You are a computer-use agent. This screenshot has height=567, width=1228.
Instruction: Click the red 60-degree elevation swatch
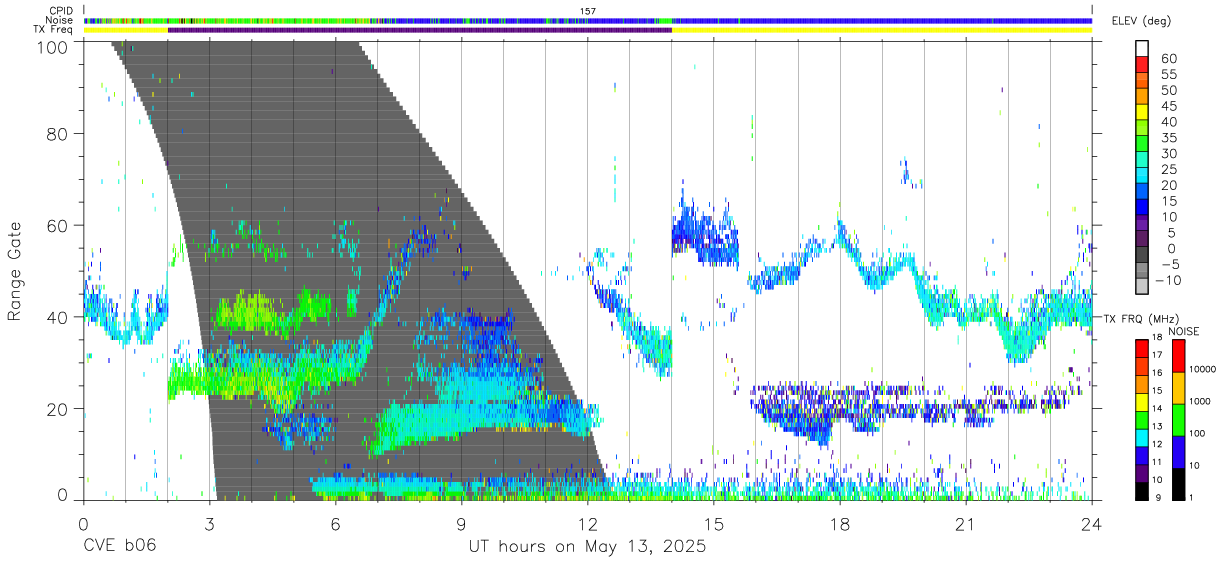tap(1142, 66)
